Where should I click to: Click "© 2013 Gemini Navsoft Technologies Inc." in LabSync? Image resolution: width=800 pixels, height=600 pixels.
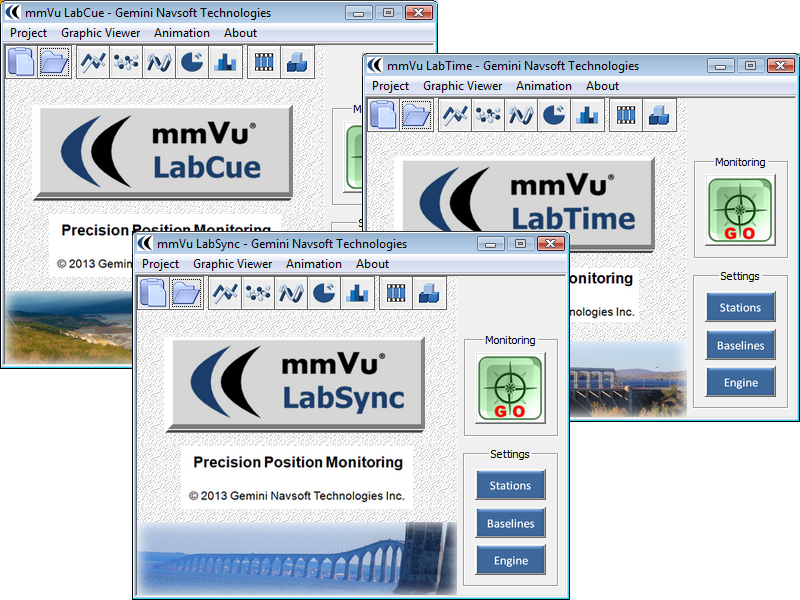(x=296, y=495)
